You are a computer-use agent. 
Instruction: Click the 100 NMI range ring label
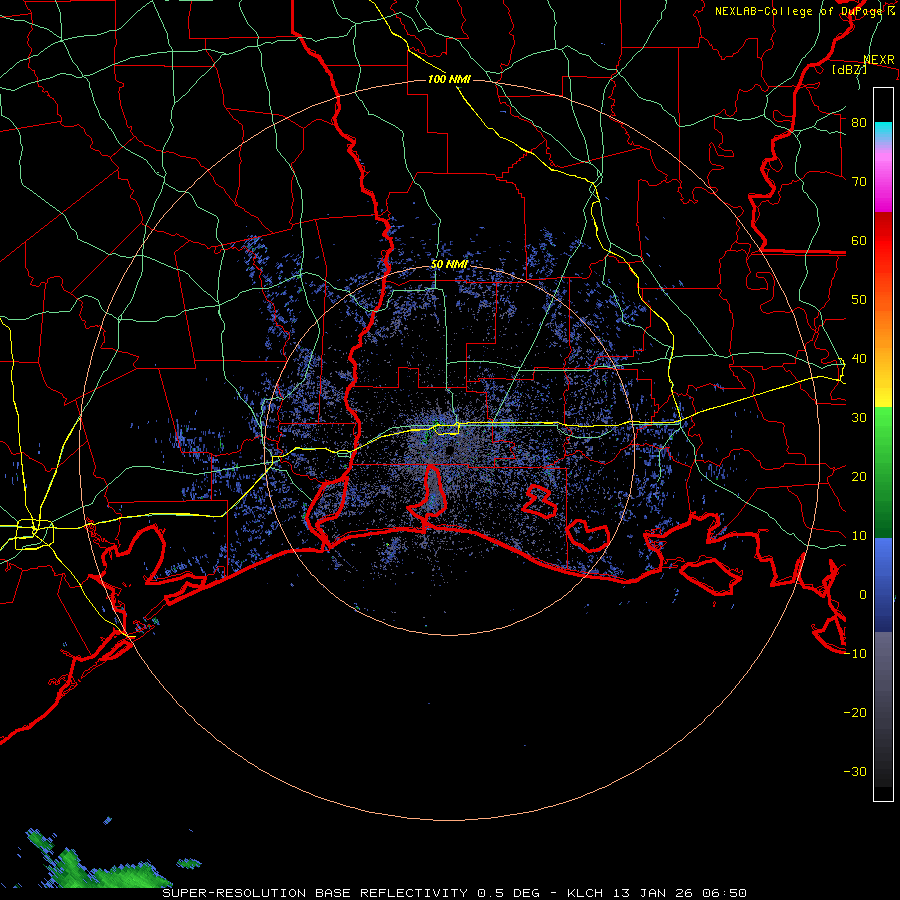pyautogui.click(x=449, y=79)
